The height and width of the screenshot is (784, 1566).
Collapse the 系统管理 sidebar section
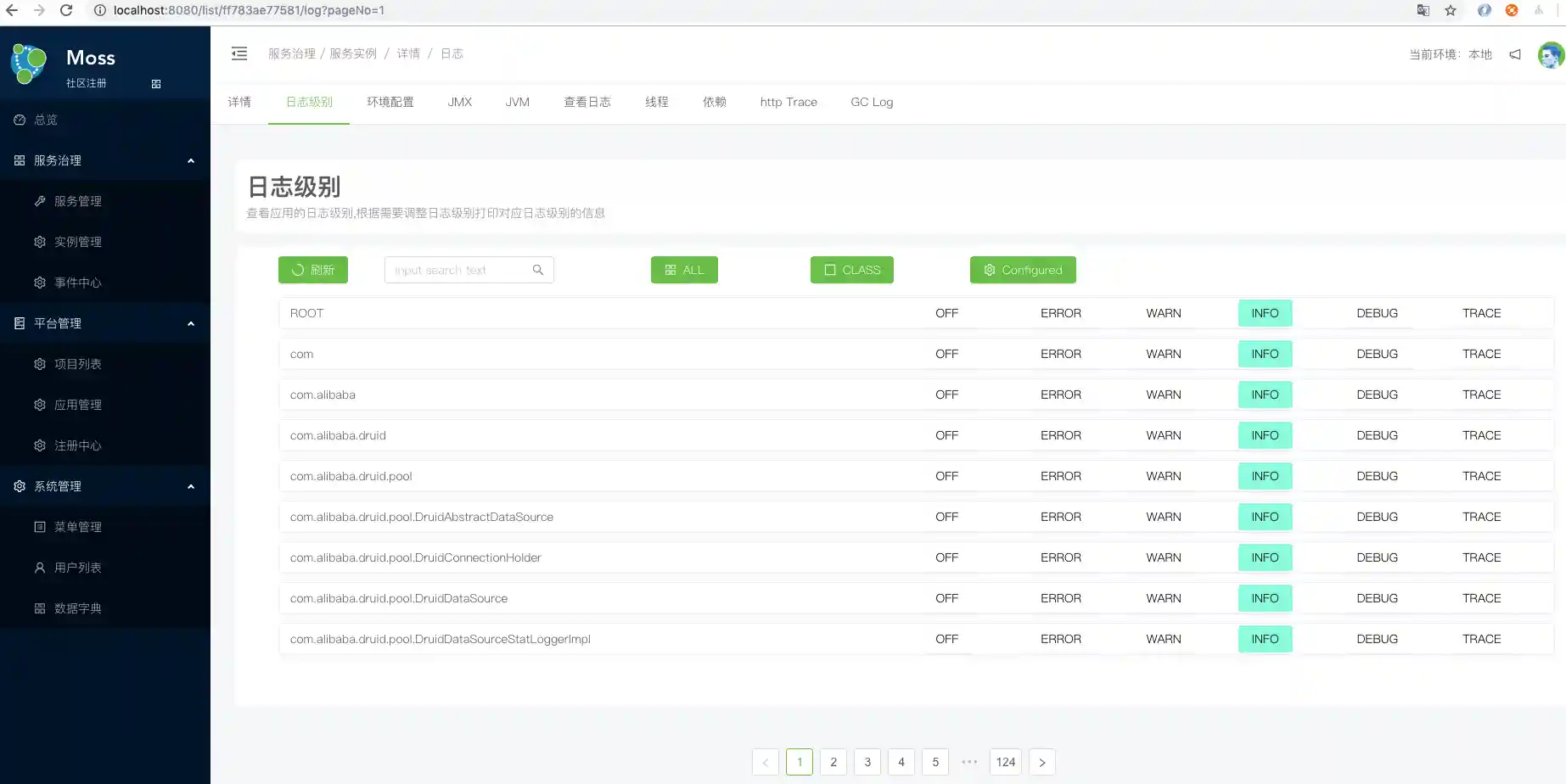(190, 486)
